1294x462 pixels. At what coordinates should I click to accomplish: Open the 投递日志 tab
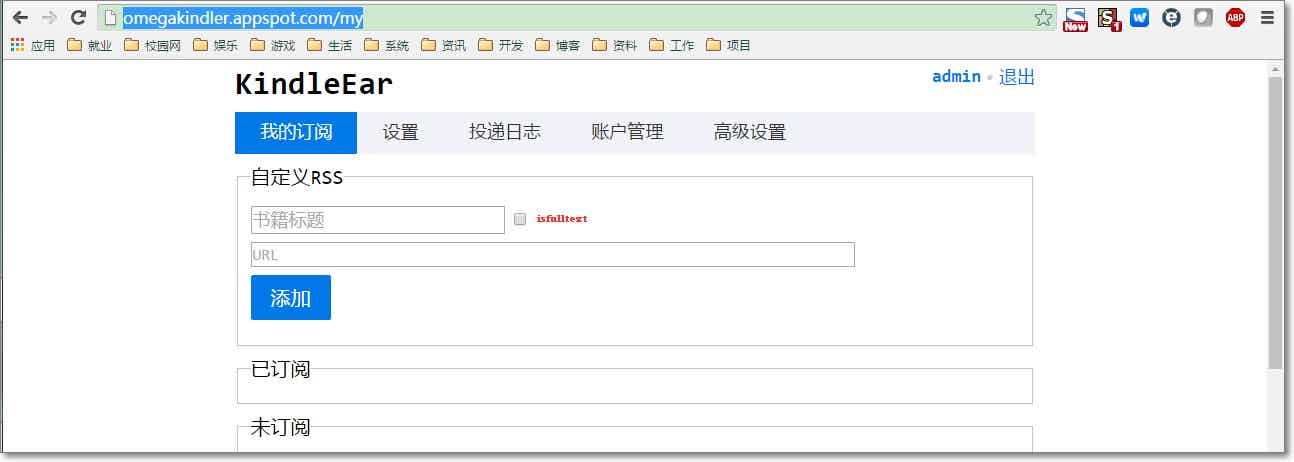tap(505, 132)
